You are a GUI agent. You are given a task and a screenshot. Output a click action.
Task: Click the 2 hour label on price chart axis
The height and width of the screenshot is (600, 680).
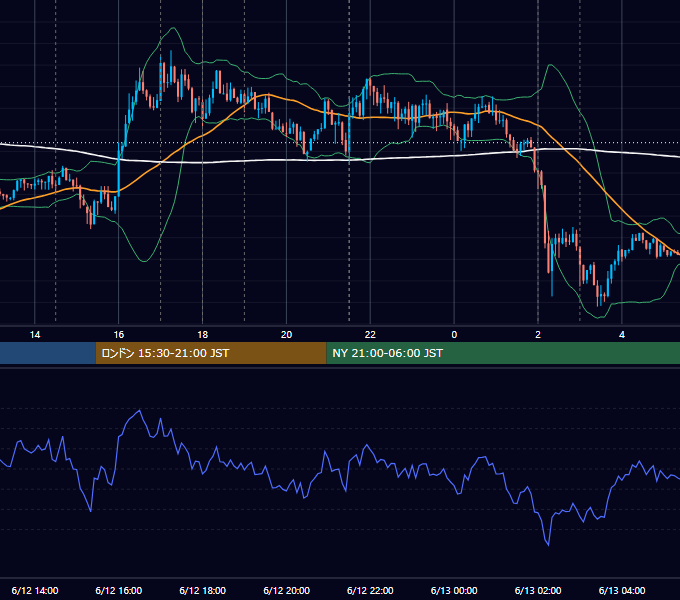pyautogui.click(x=538, y=335)
